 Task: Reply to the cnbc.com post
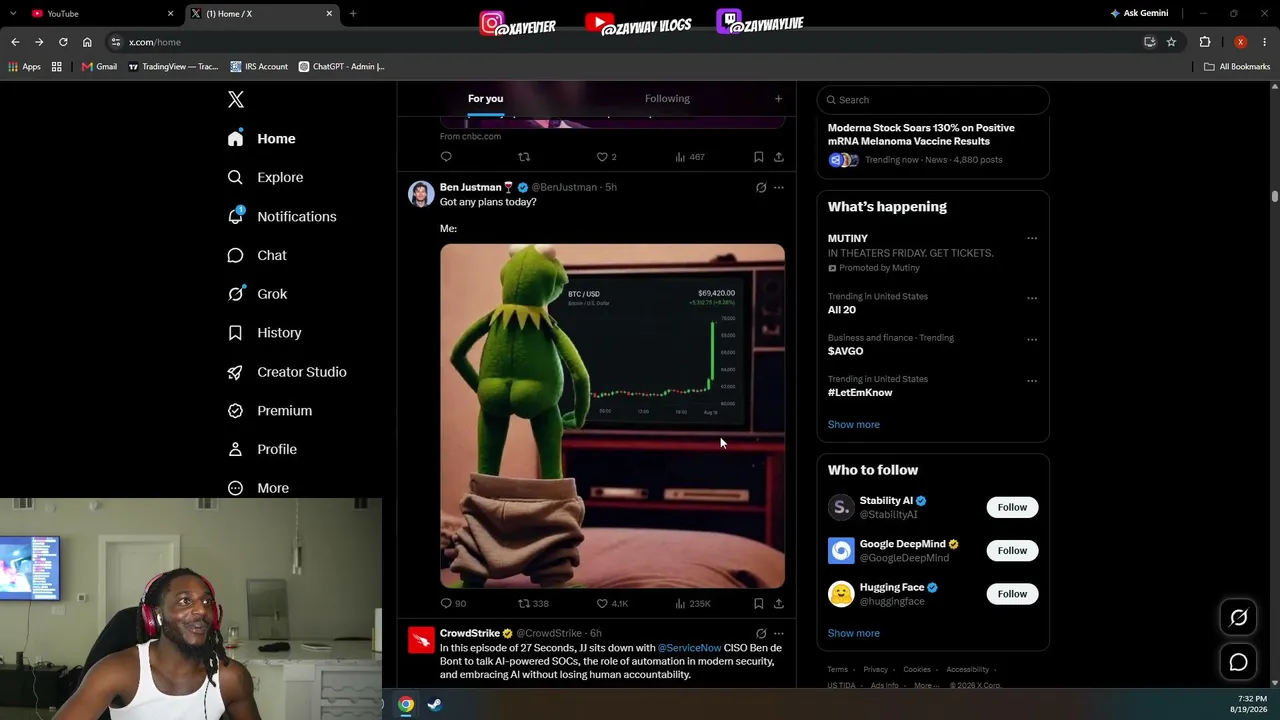(447, 157)
